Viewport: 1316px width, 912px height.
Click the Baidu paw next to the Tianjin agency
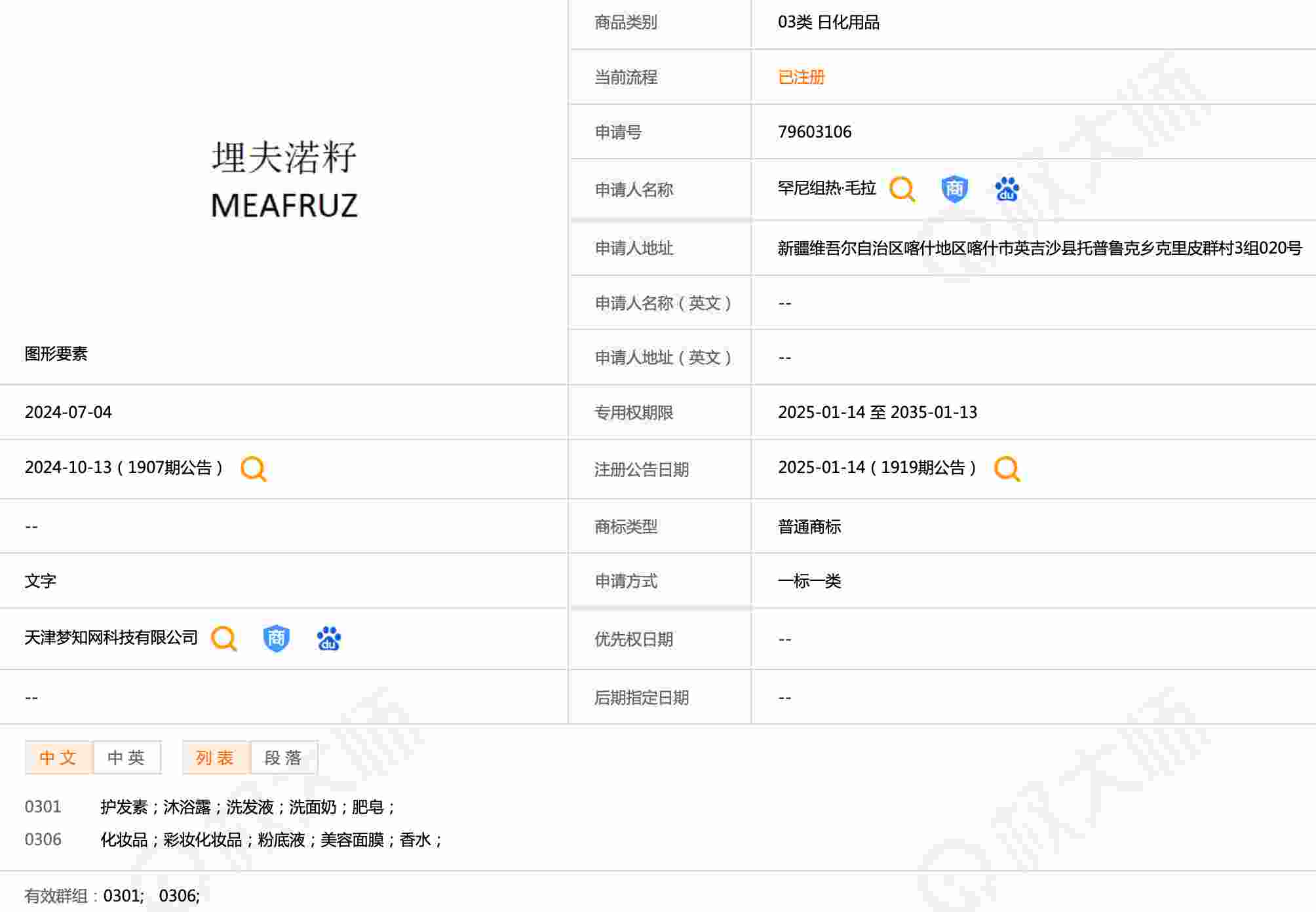(328, 638)
